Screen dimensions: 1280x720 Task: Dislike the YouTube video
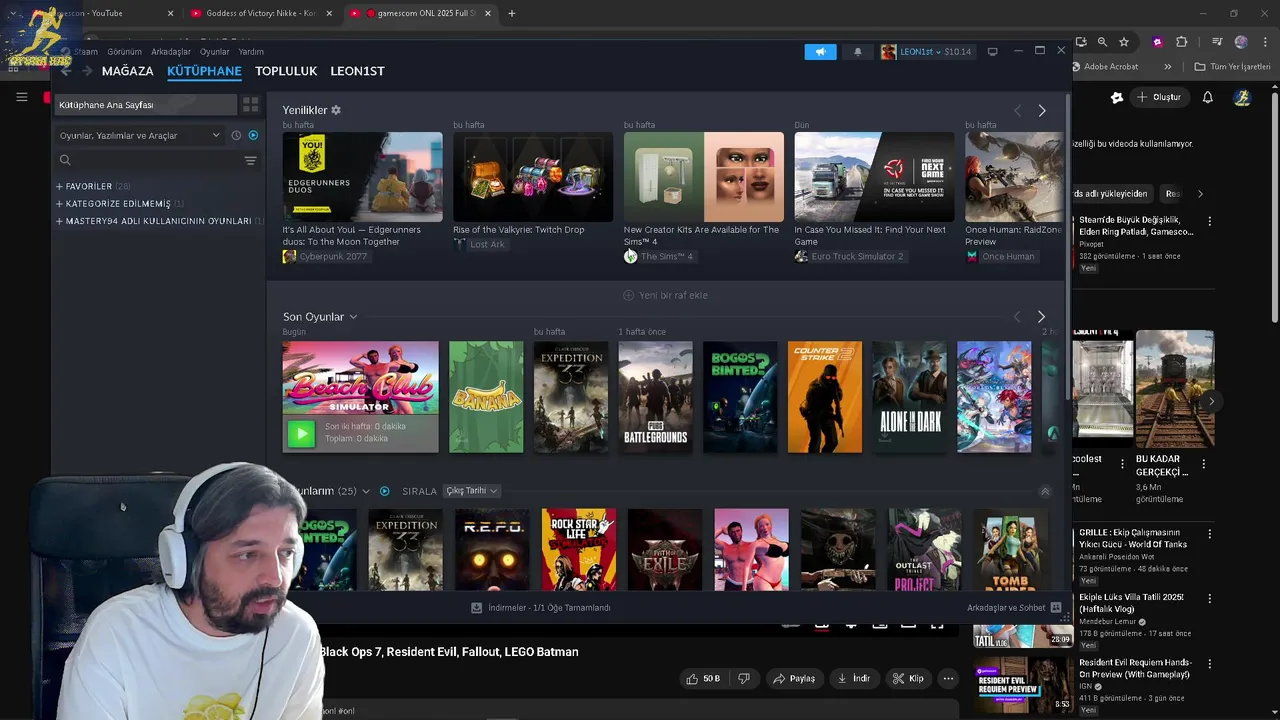point(743,678)
